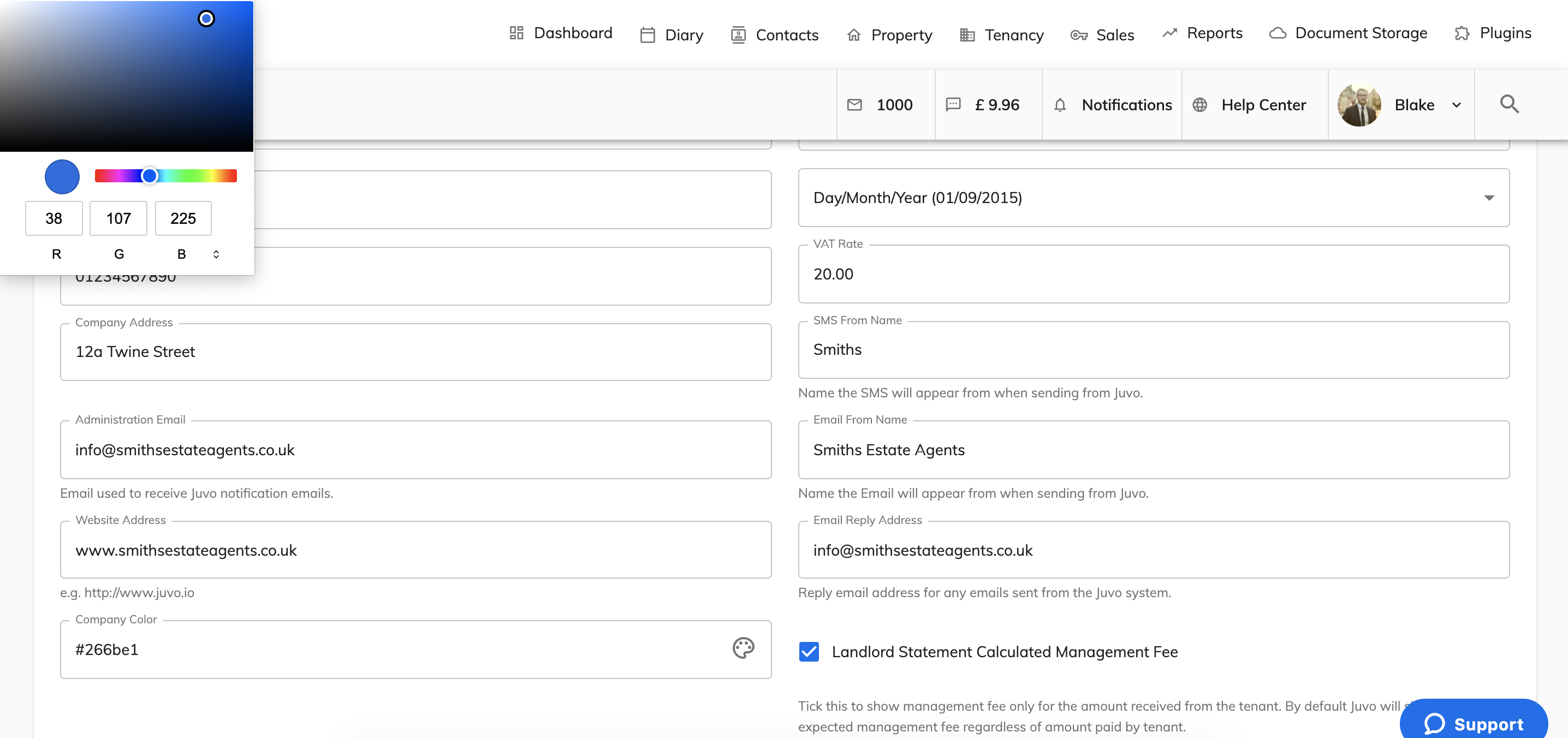Viewport: 1568px width, 738px height.
Task: Click the saturation picker handle
Action: point(206,19)
